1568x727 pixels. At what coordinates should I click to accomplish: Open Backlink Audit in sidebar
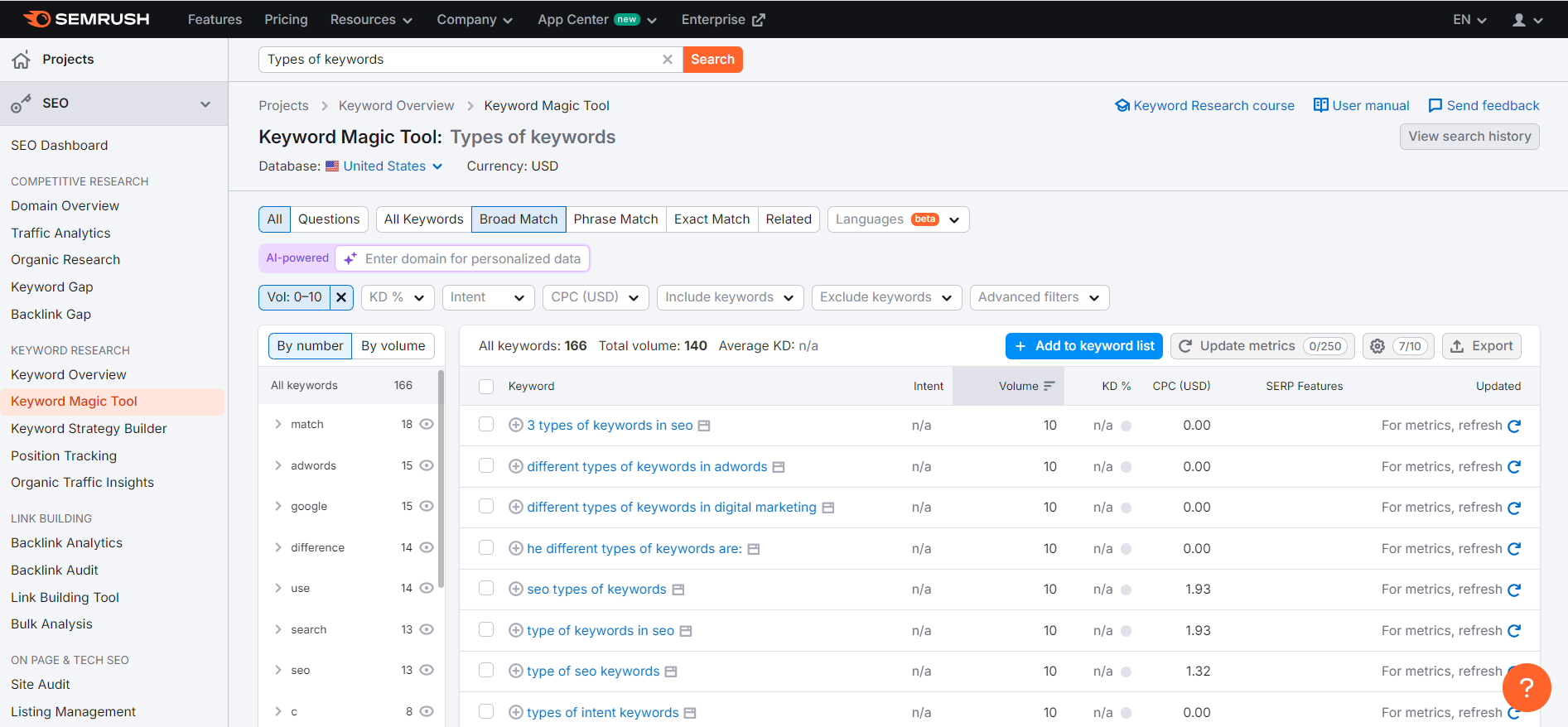click(x=55, y=570)
